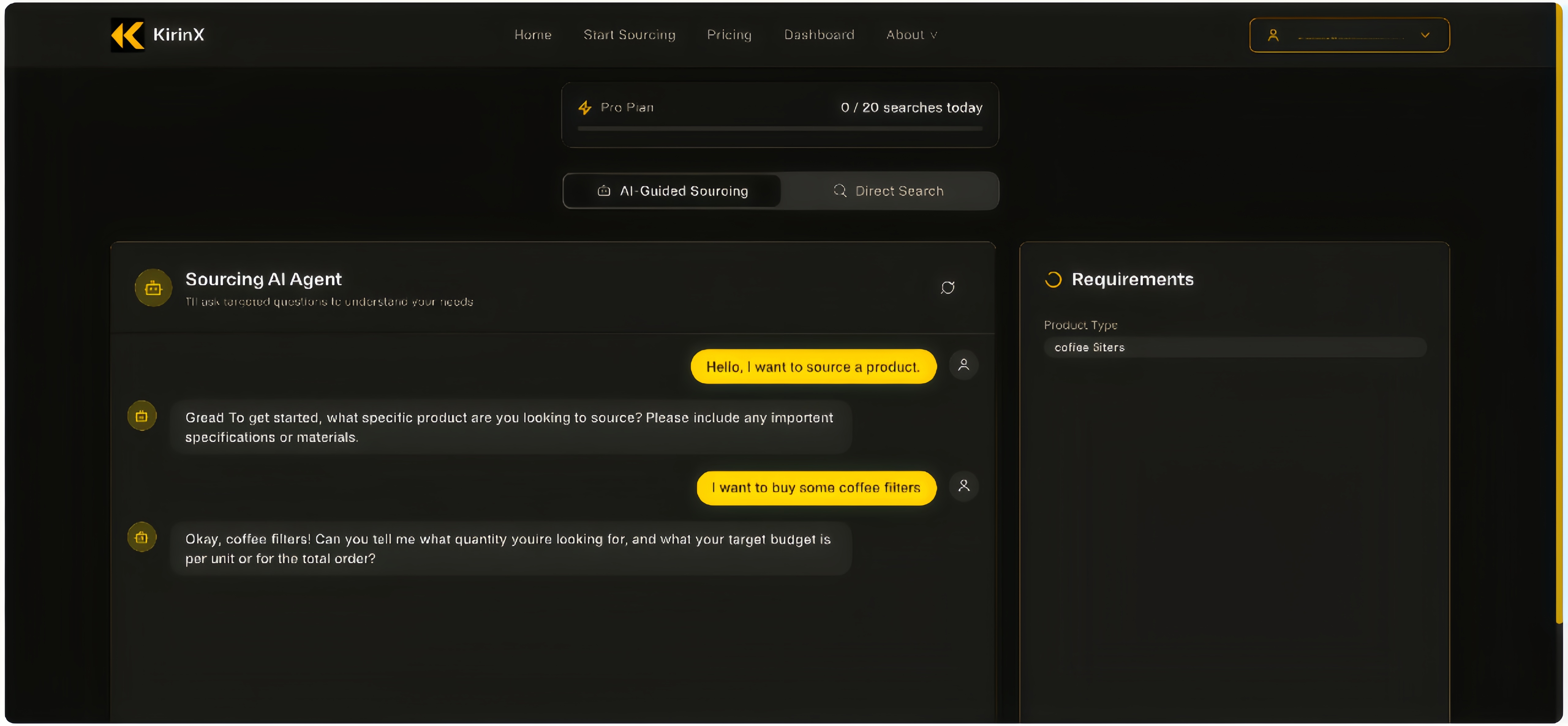Open the Home menu item
This screenshot has width=1568, height=726.
(x=533, y=35)
